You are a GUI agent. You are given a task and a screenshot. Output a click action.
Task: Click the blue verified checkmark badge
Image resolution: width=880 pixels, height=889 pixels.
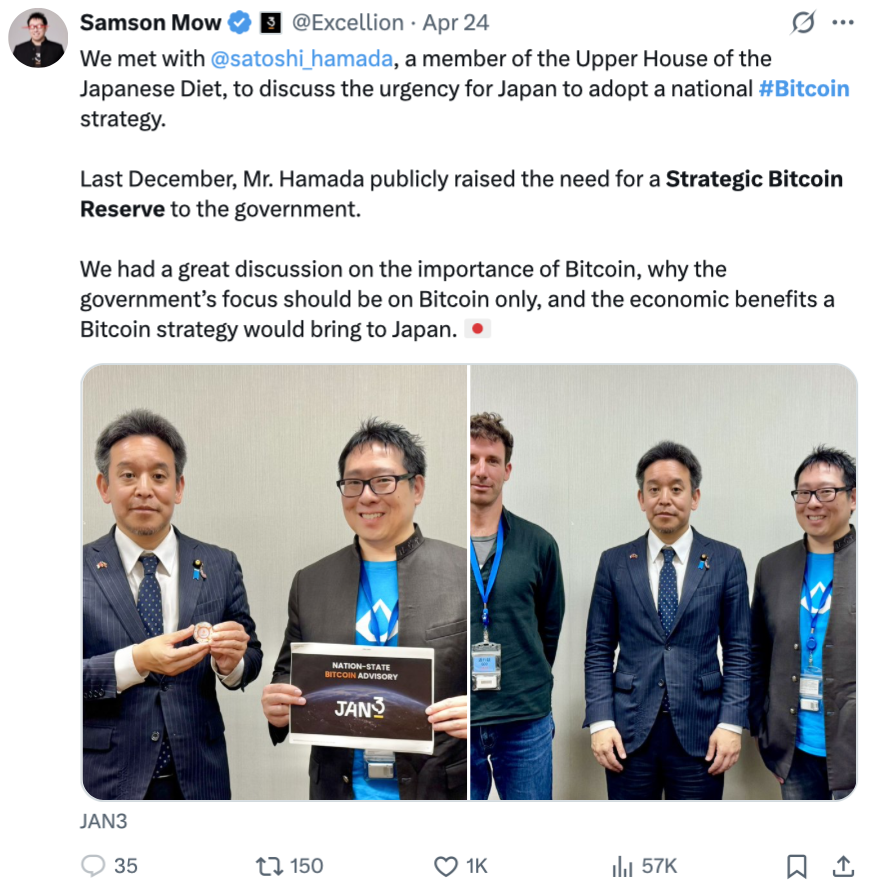click(239, 23)
